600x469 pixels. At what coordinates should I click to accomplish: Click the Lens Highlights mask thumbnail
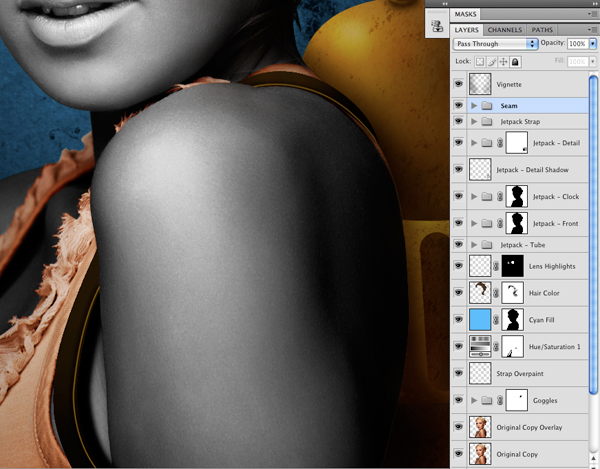point(512,266)
